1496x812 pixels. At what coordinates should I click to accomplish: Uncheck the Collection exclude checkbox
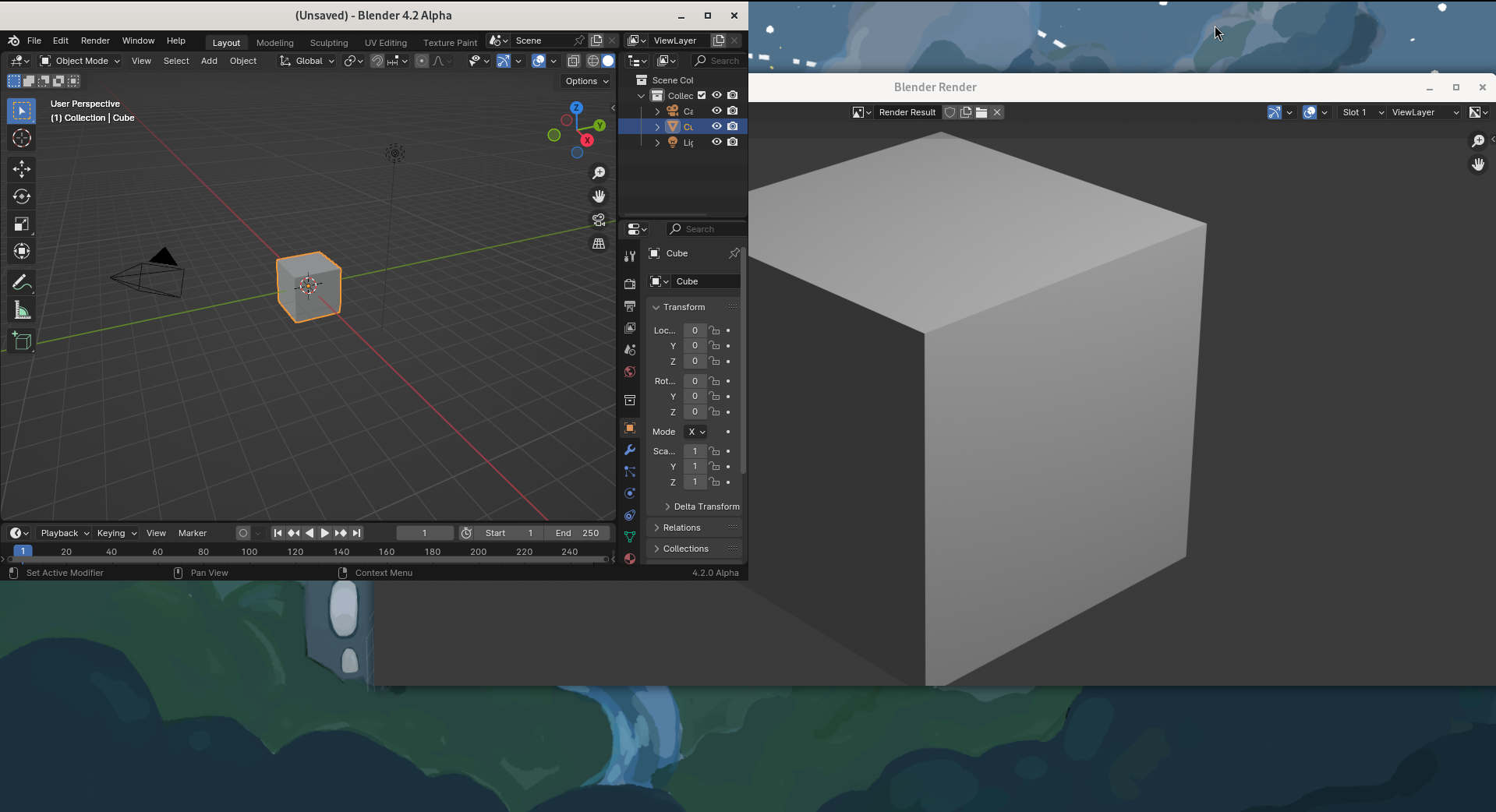click(702, 96)
